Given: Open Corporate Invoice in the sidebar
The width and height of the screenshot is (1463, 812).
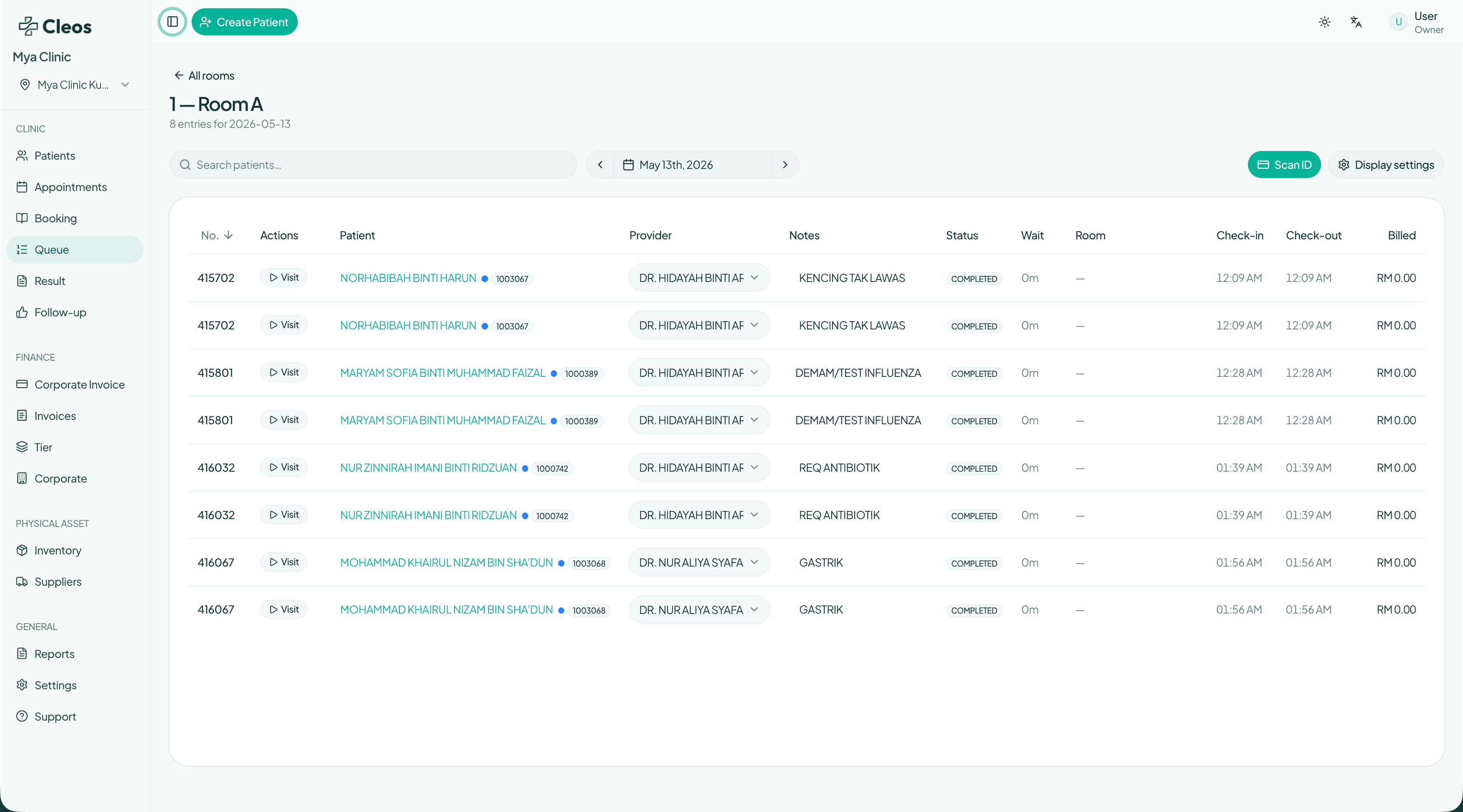Looking at the screenshot, I should (74, 384).
